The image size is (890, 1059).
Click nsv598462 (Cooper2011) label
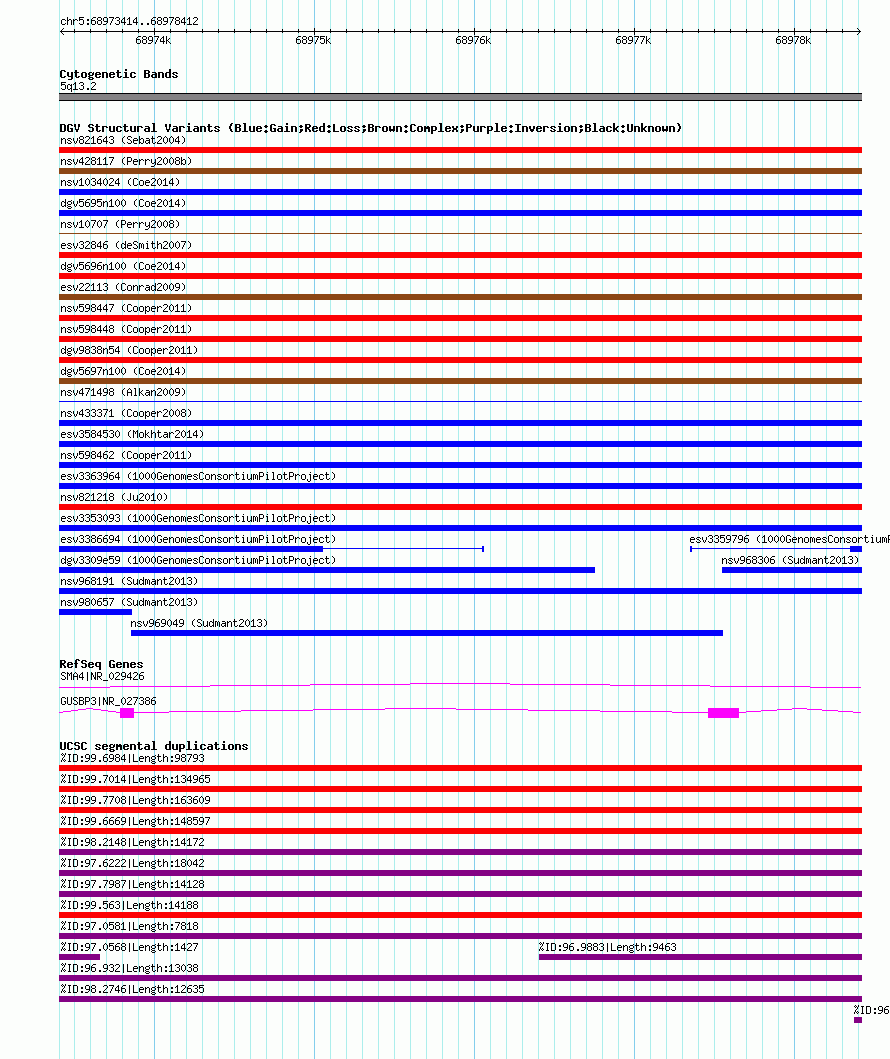click(126, 455)
